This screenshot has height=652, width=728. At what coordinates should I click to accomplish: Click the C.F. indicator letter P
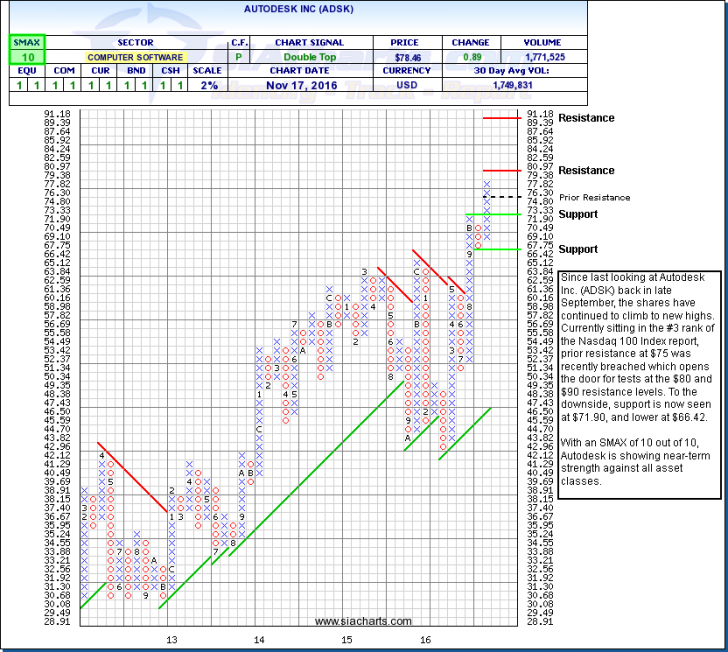[x=239, y=59]
